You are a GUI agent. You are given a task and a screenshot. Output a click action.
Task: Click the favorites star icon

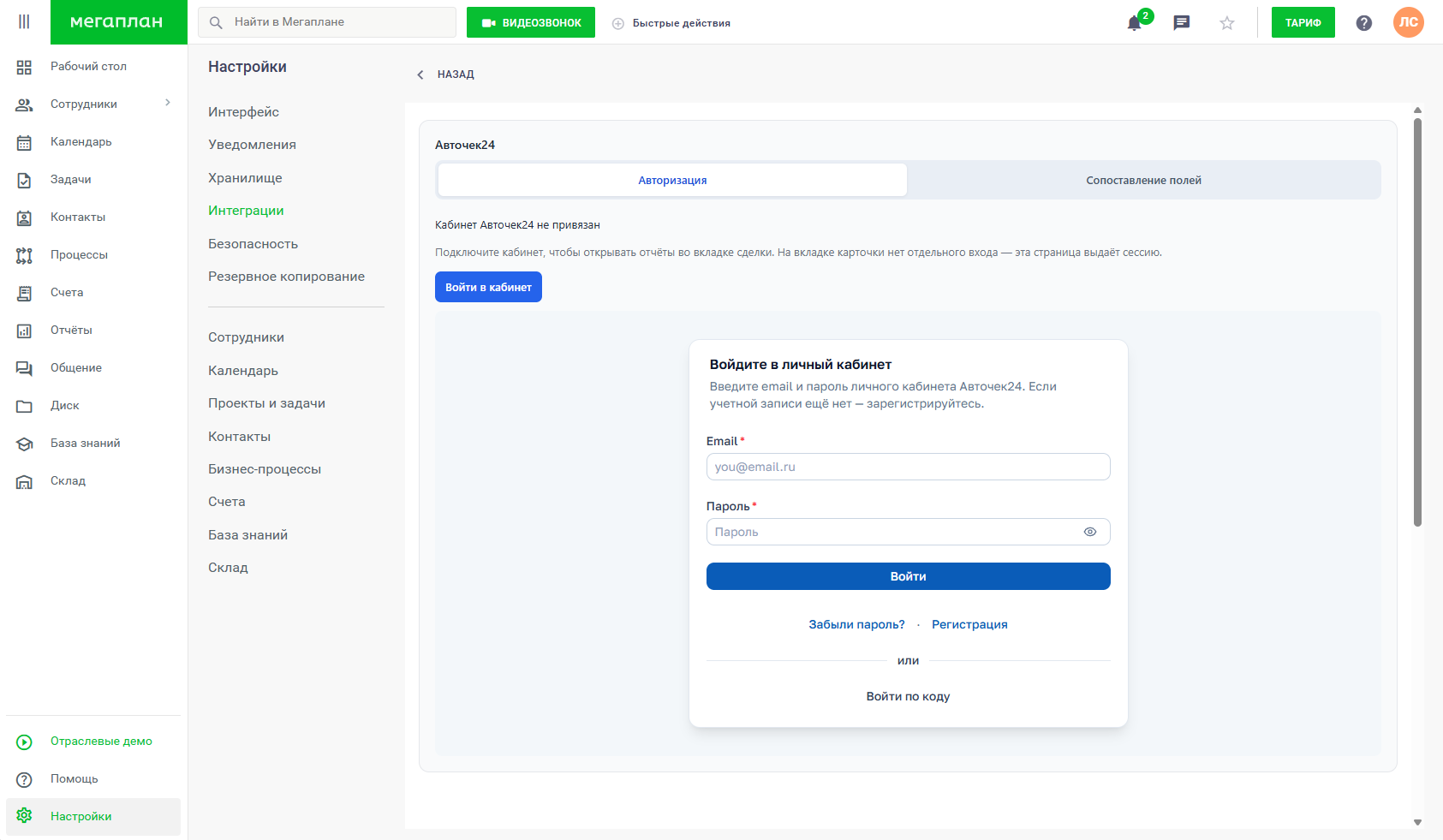(x=1227, y=23)
